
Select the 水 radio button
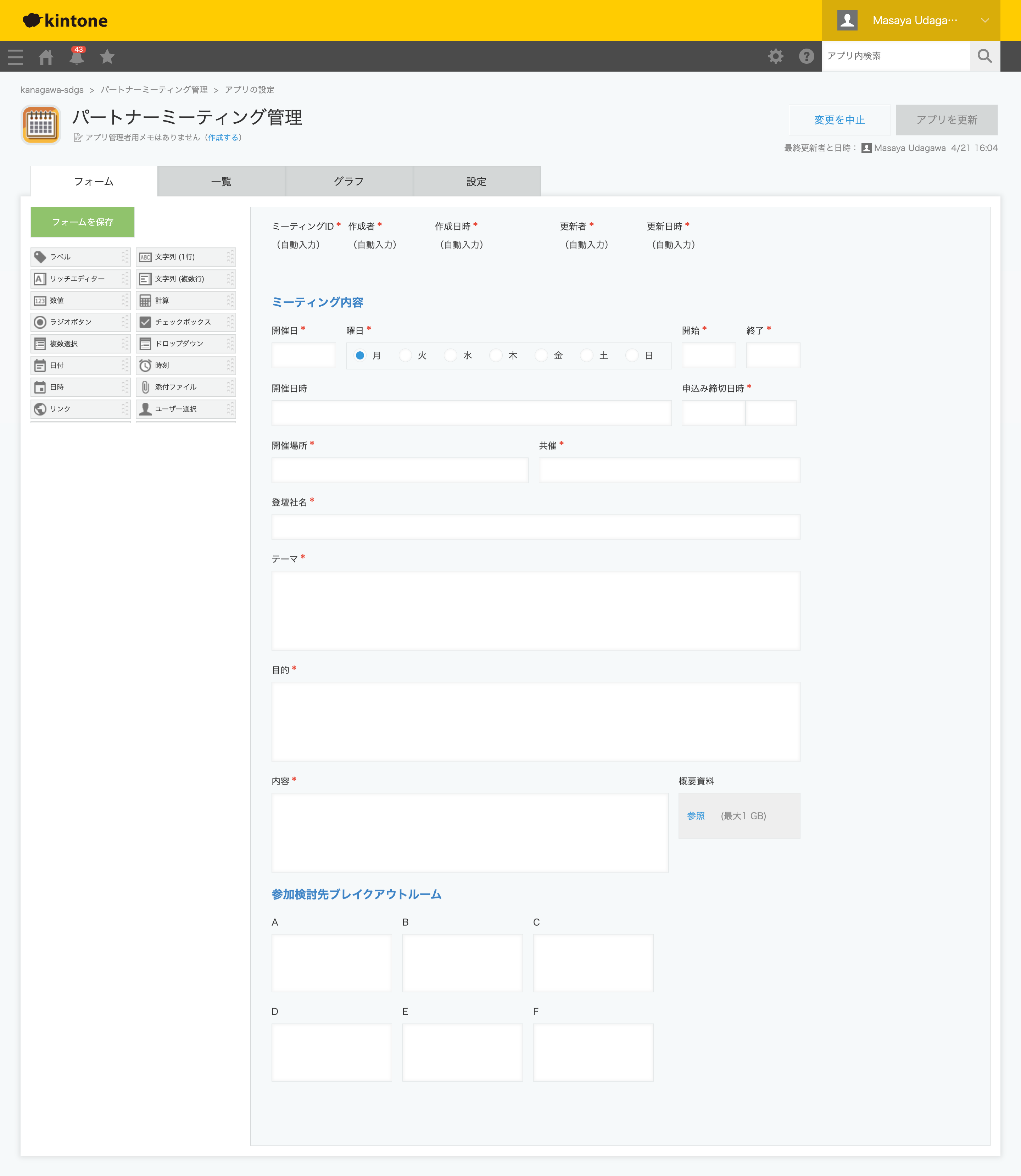coord(451,356)
